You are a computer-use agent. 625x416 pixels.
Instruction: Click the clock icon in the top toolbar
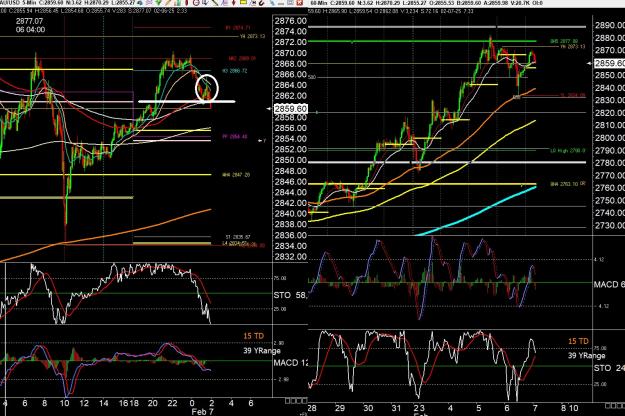pos(196,2)
